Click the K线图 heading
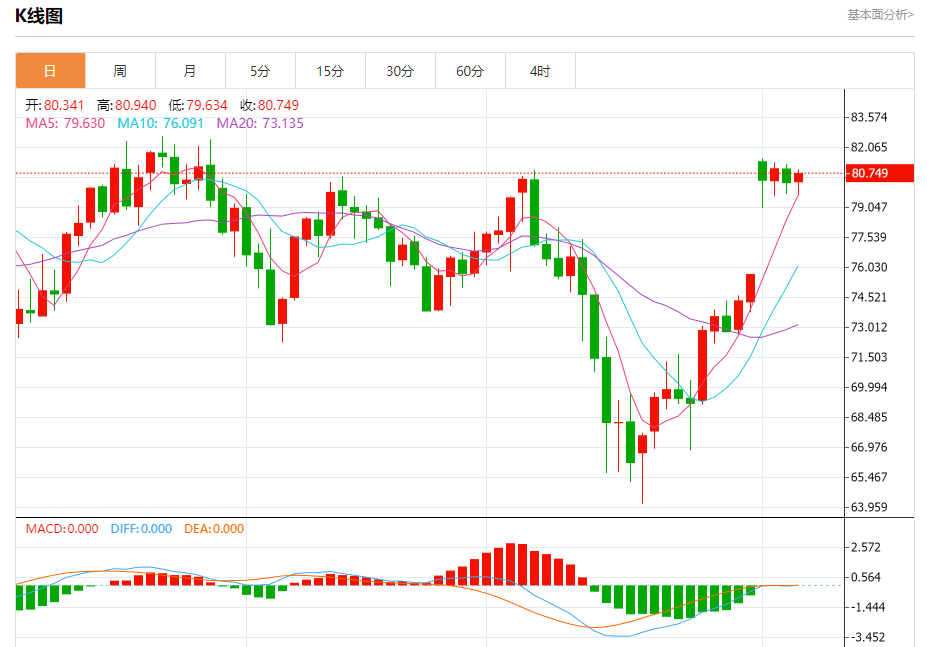The width and height of the screenshot is (927, 647). pyautogui.click(x=39, y=16)
